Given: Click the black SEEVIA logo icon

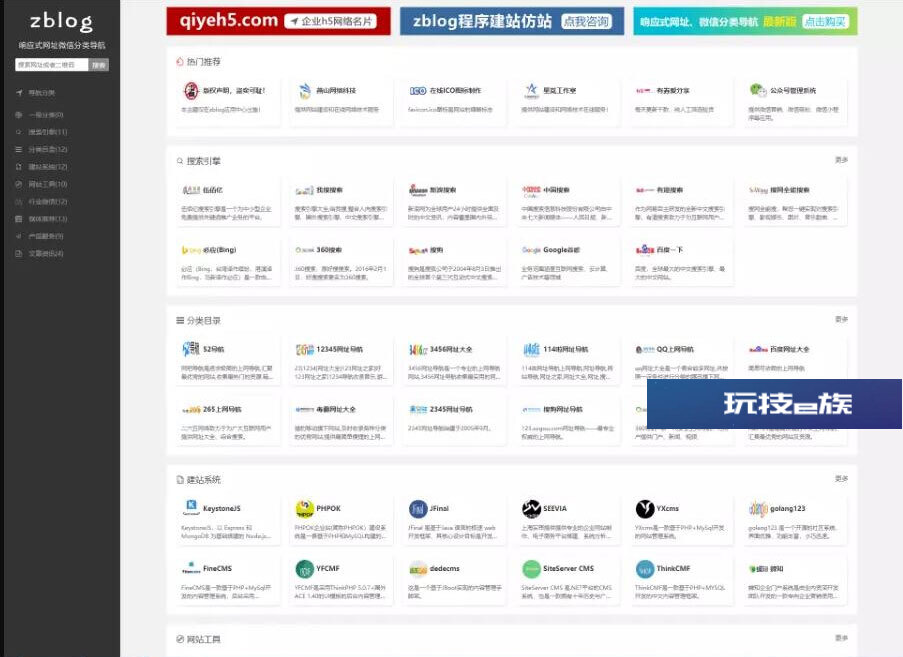Looking at the screenshot, I should (x=531, y=508).
